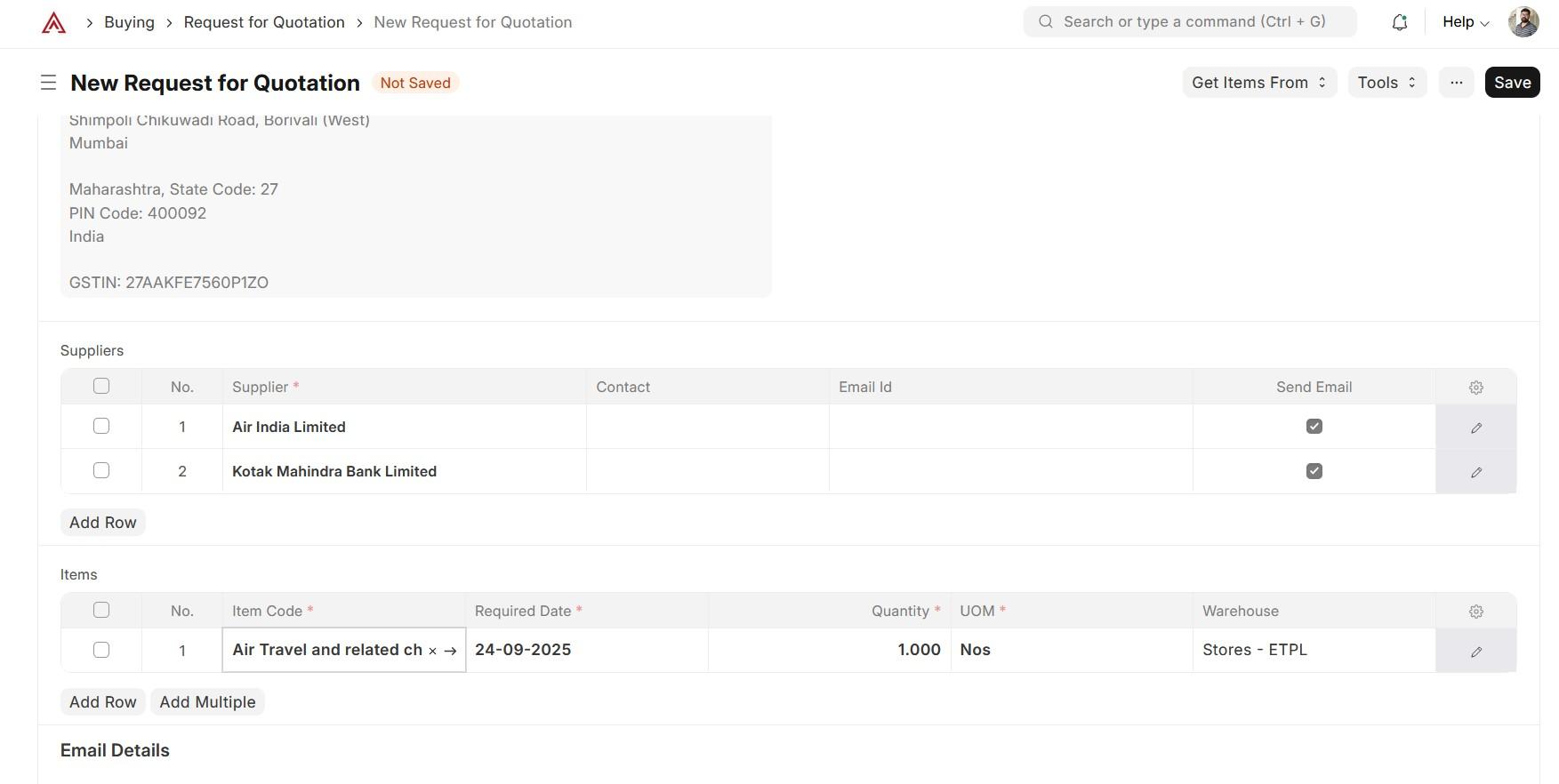Untick Send Email for Air India Limited

pos(1314,427)
